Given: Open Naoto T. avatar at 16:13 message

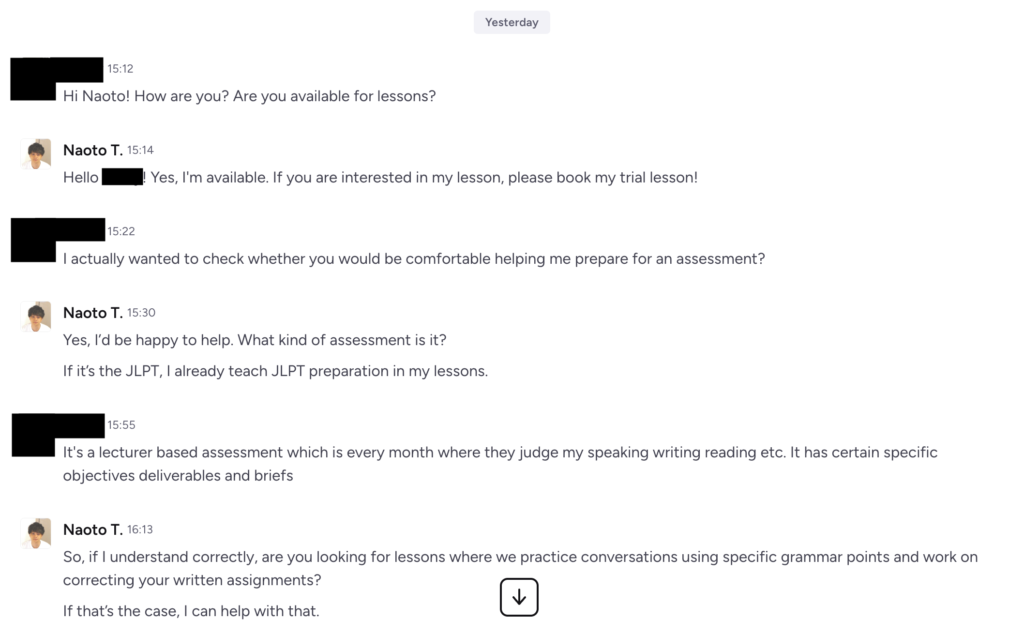Looking at the screenshot, I should click(36, 534).
